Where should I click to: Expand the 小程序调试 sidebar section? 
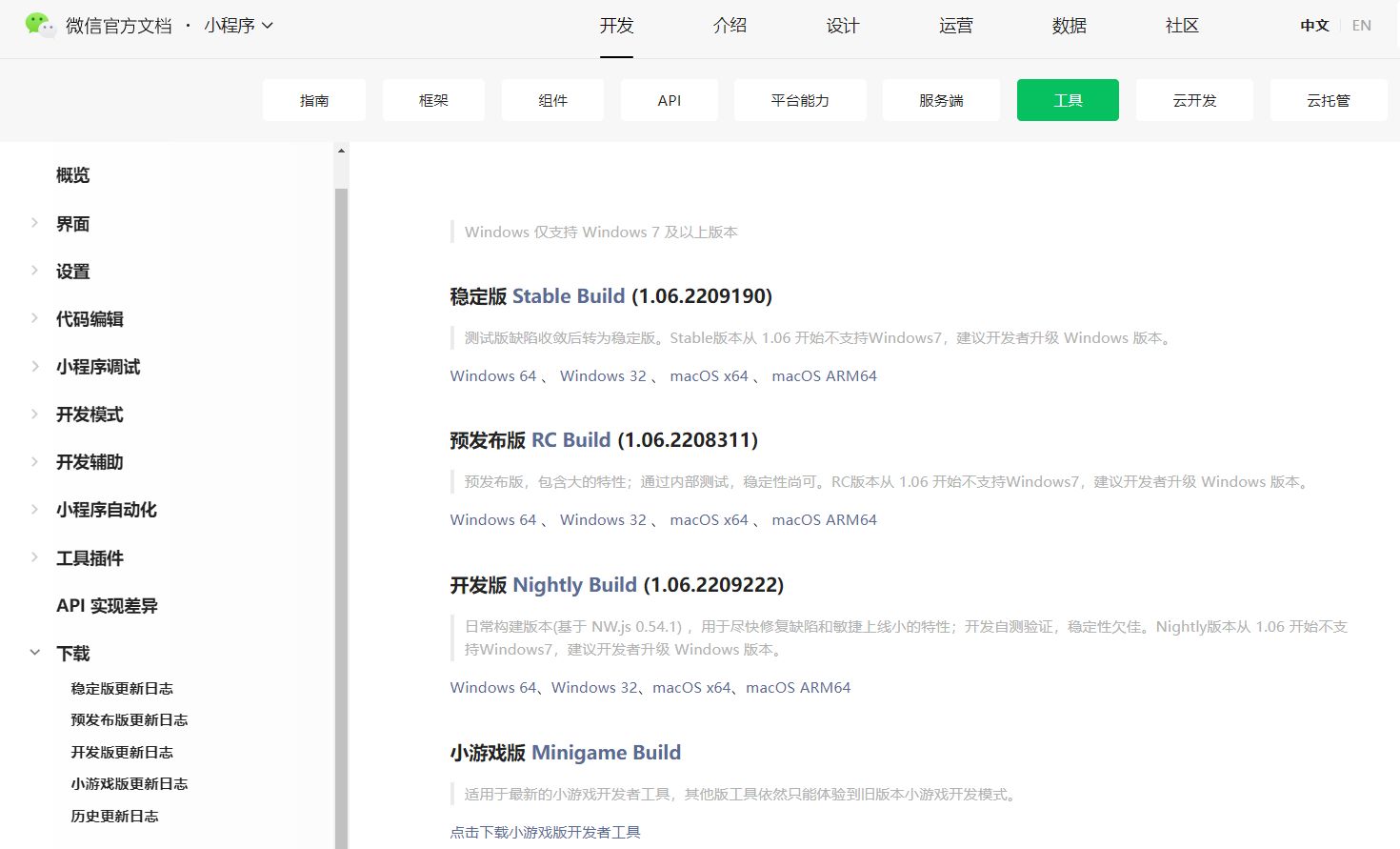coord(34,366)
